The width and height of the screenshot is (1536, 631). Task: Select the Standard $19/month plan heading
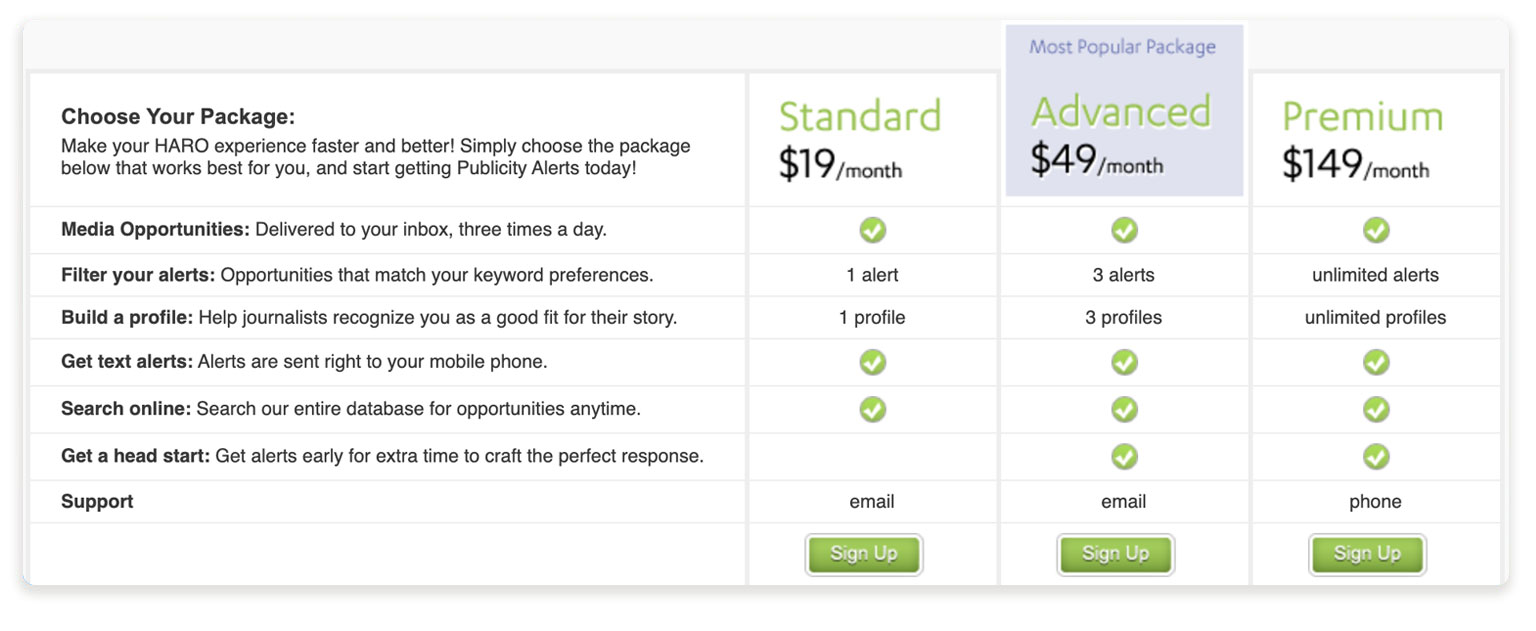pos(860,139)
